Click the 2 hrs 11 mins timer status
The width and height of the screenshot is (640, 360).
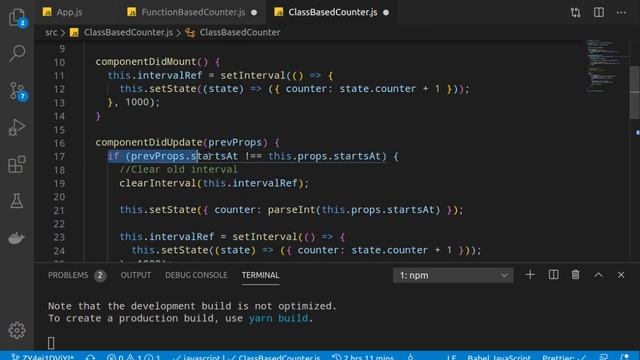click(363, 357)
